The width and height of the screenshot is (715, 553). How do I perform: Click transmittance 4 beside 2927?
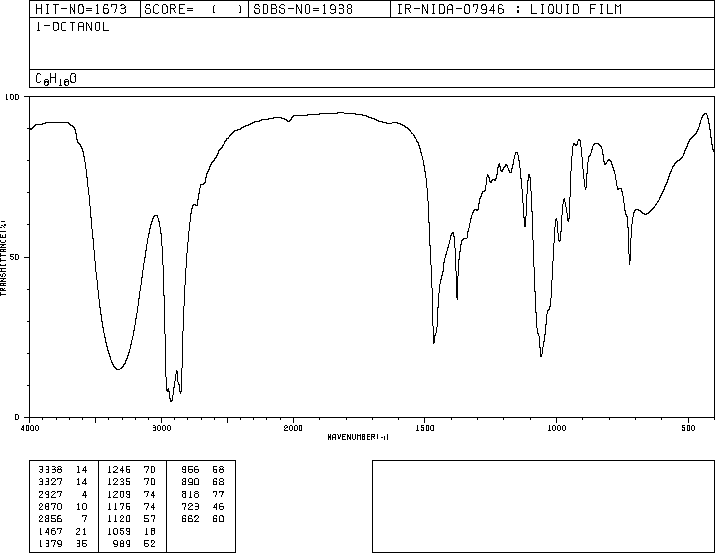(x=84, y=494)
